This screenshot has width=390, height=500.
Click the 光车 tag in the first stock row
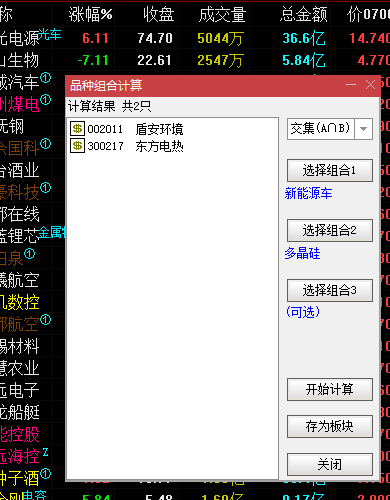50,34
